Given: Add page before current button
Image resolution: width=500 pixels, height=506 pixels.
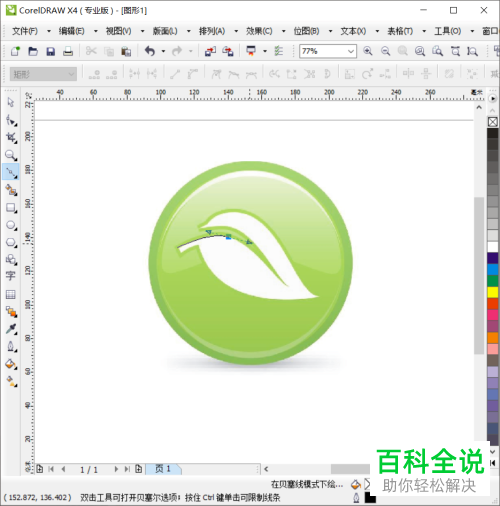Looking at the screenshot, I should (39, 469).
